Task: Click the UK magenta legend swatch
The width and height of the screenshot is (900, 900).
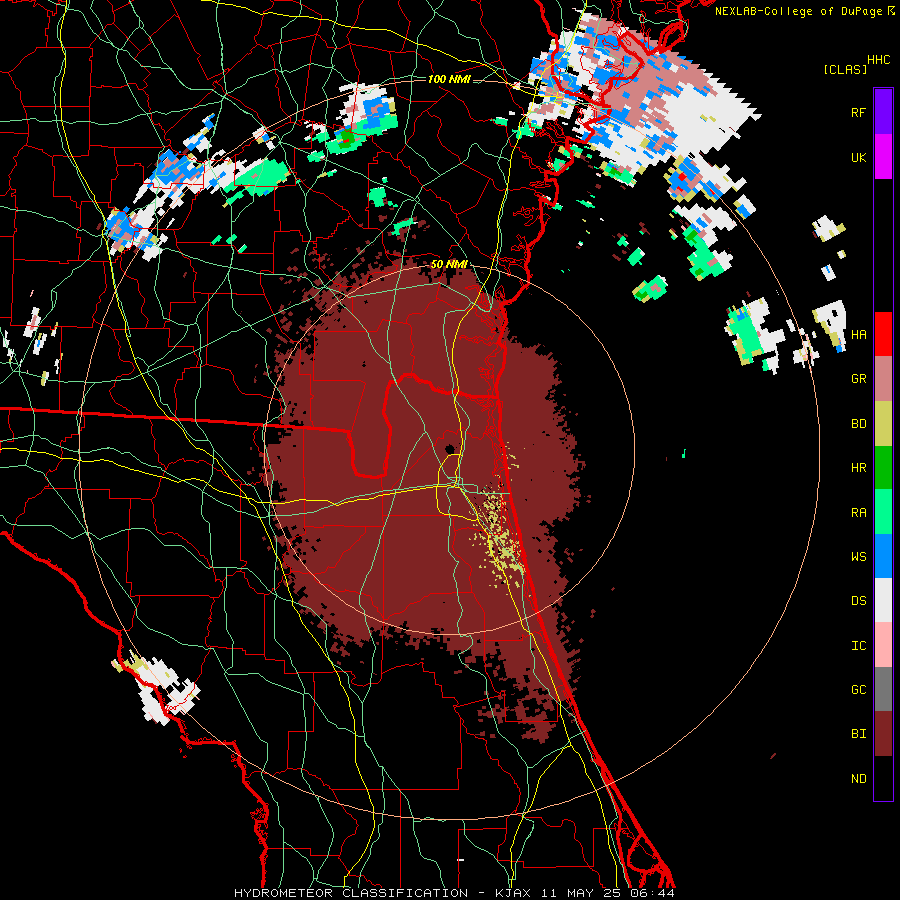Action: 883,157
